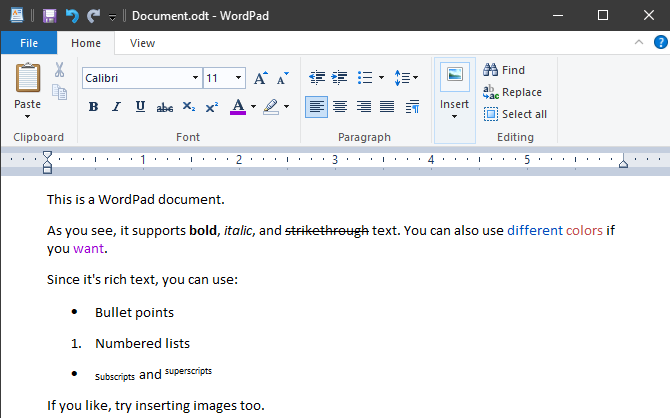Viewport: 670px width, 418px height.
Task: Click the Replace button
Action: pos(512,92)
